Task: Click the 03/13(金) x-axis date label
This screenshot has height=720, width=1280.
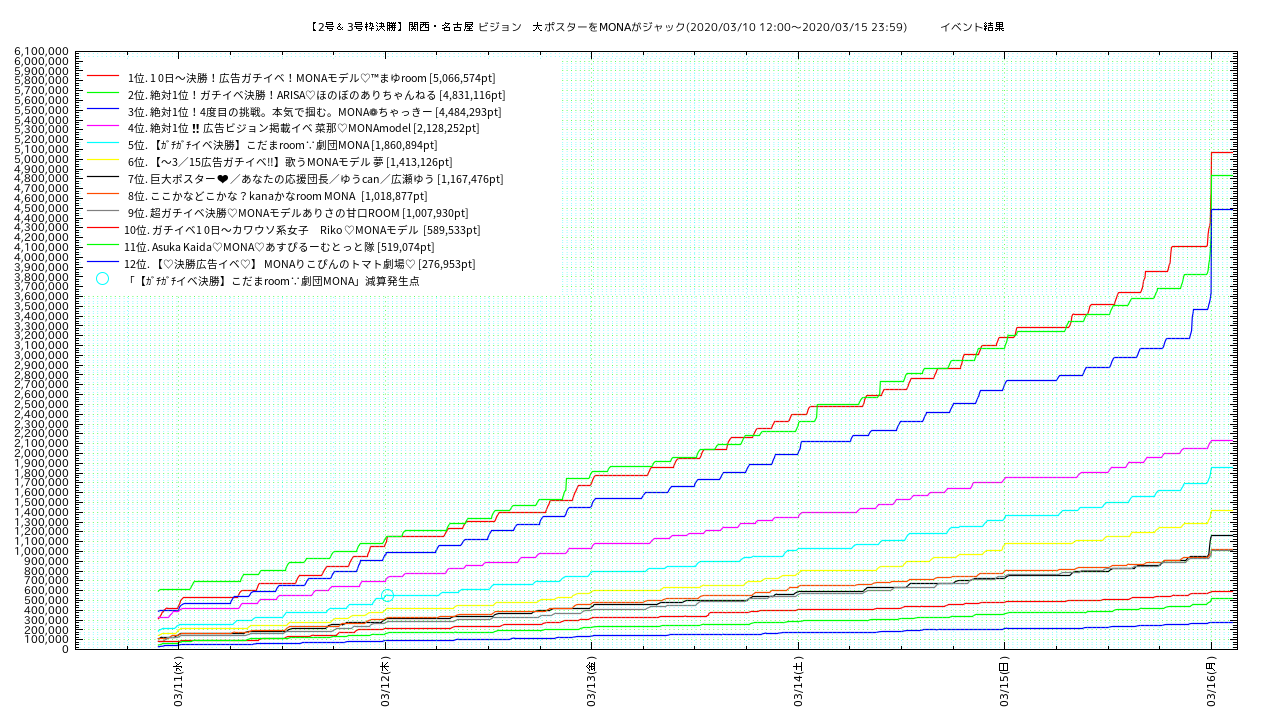Action: tap(592, 682)
